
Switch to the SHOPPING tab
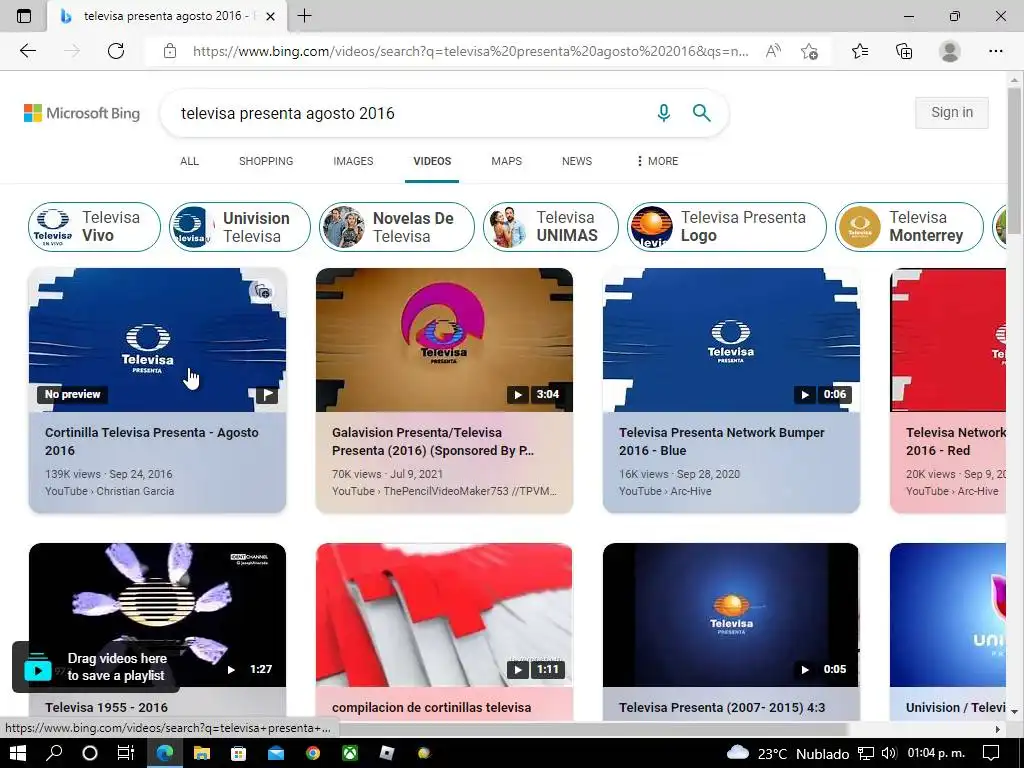pyautogui.click(x=266, y=161)
